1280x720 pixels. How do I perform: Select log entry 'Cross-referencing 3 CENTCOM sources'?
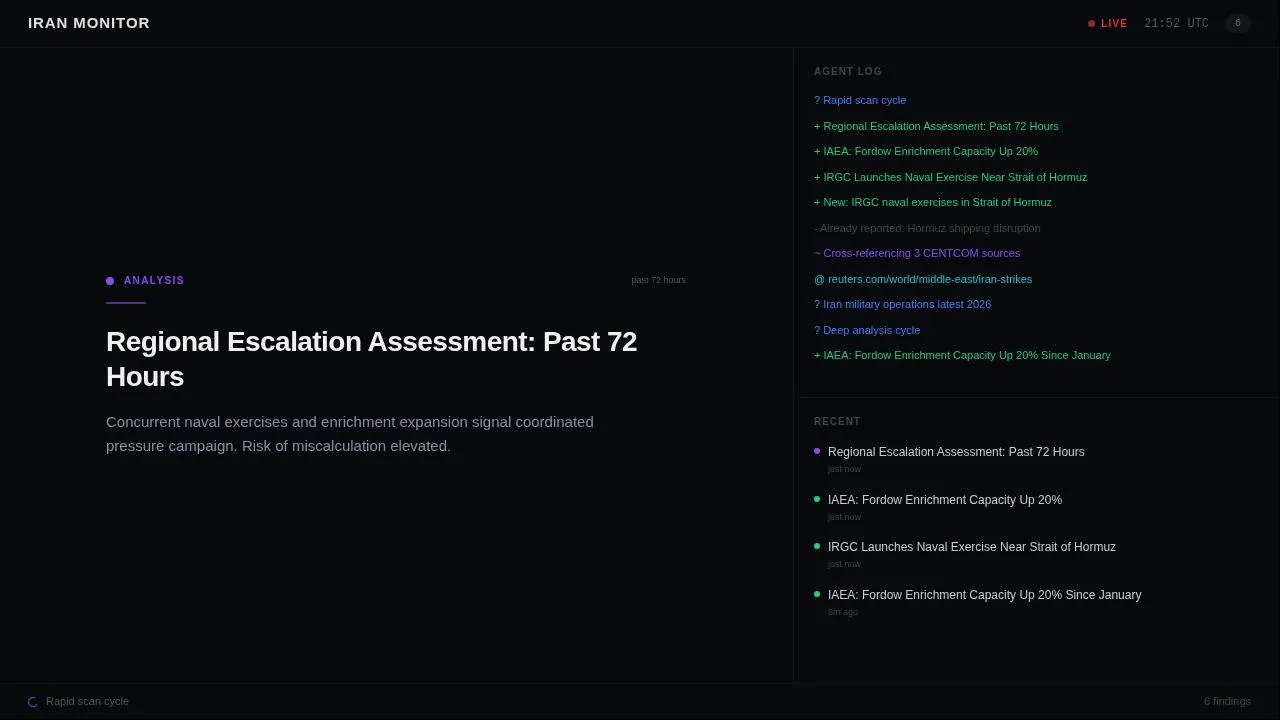coord(917,253)
